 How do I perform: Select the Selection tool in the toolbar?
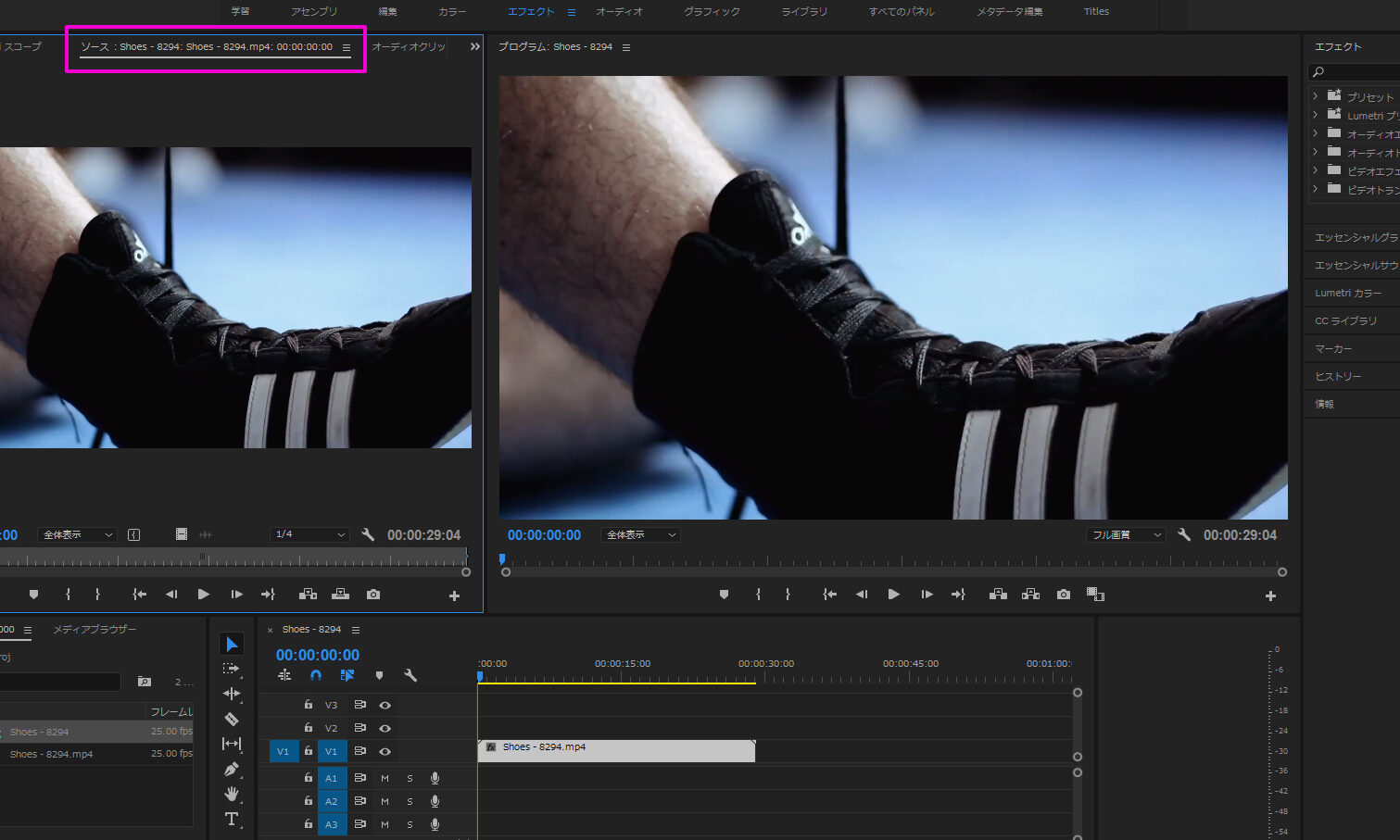(232, 644)
